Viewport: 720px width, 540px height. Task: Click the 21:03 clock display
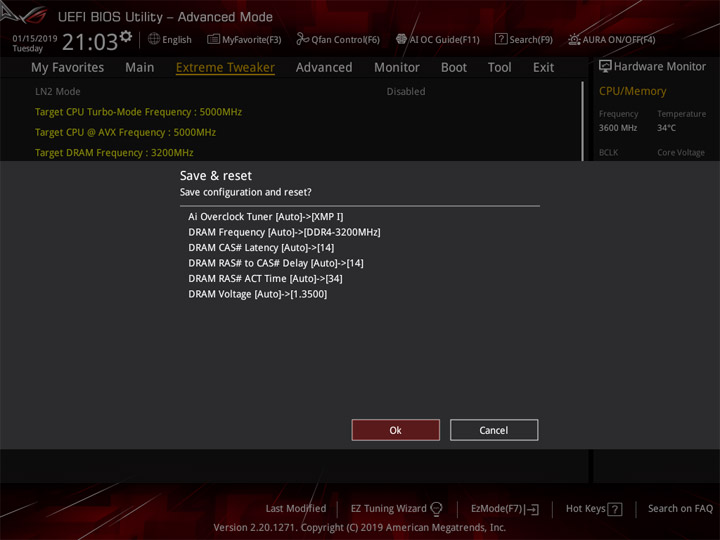tap(90, 42)
